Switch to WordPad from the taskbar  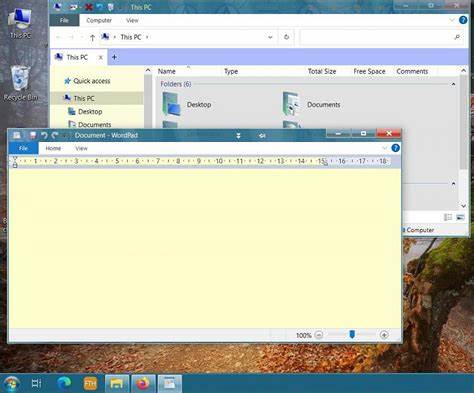point(170,384)
